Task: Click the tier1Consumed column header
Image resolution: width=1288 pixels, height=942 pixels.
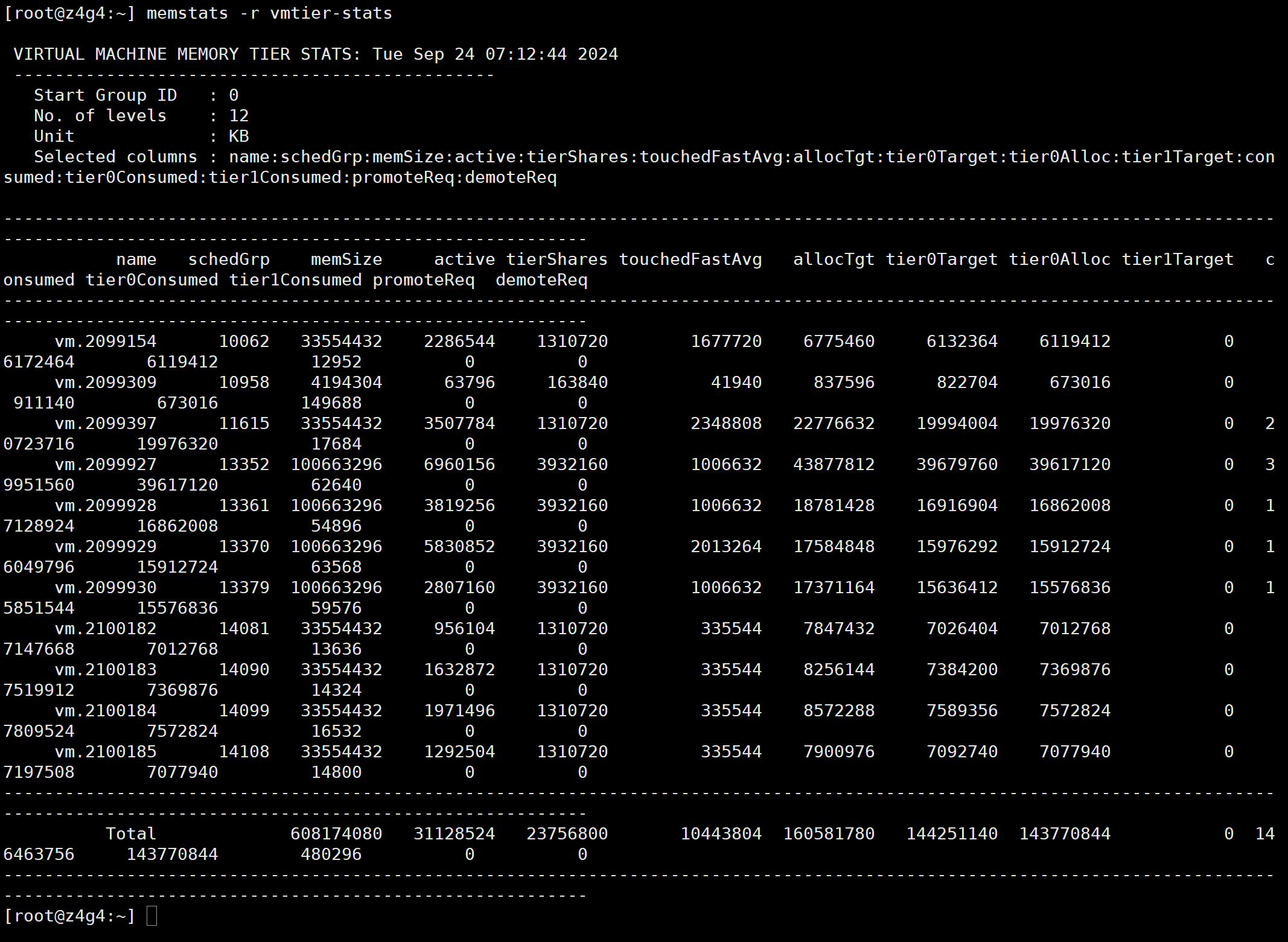Action: tap(295, 280)
